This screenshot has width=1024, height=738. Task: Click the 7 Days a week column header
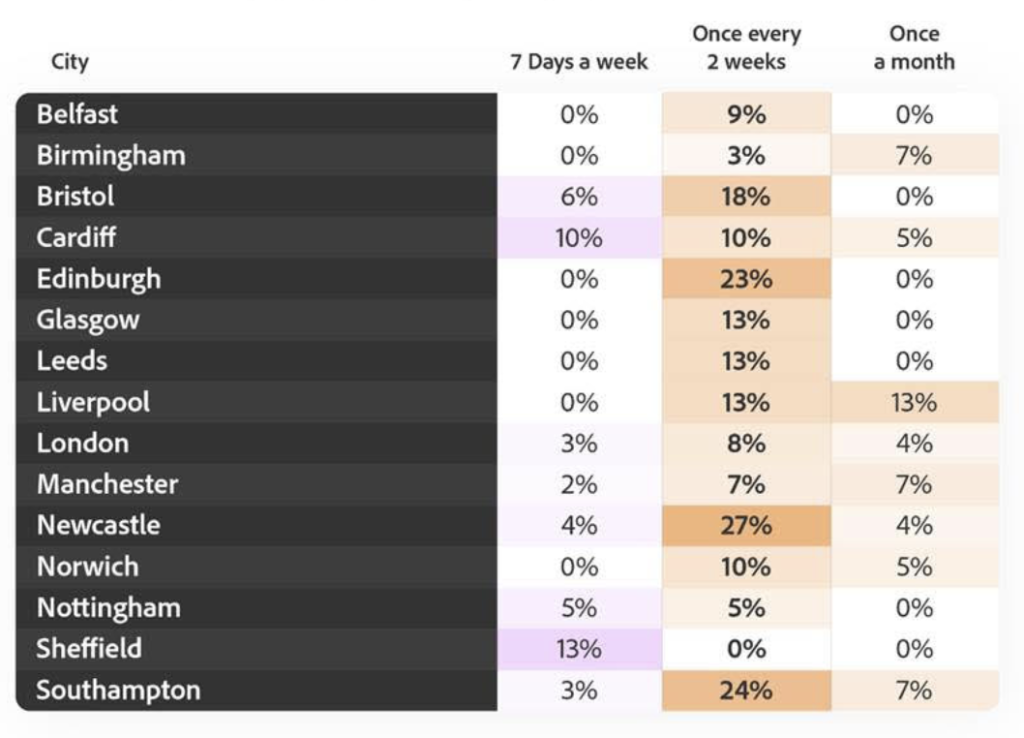pyautogui.click(x=579, y=62)
